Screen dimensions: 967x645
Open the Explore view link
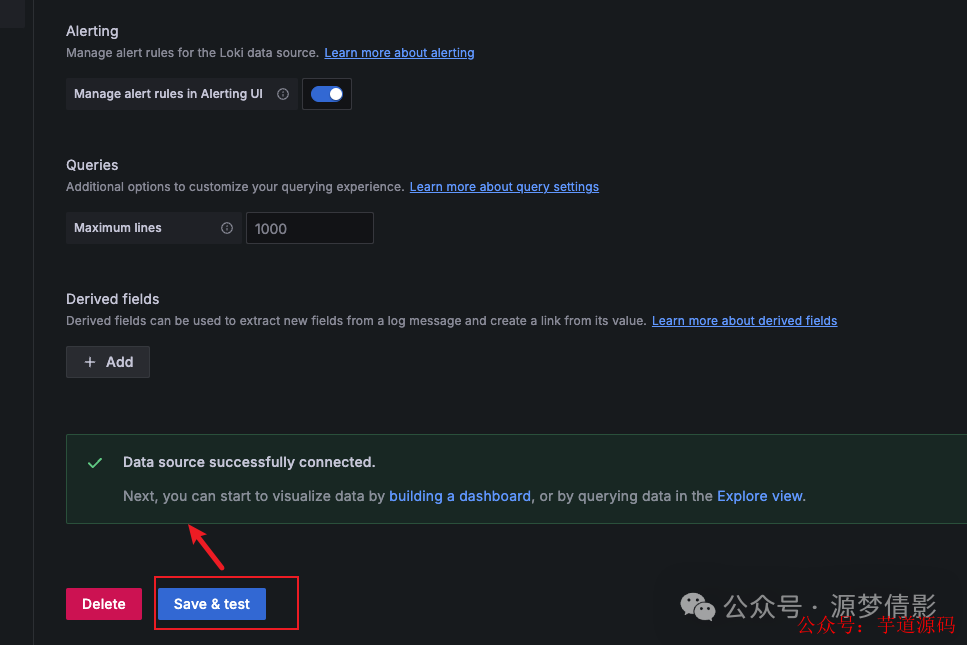point(760,496)
